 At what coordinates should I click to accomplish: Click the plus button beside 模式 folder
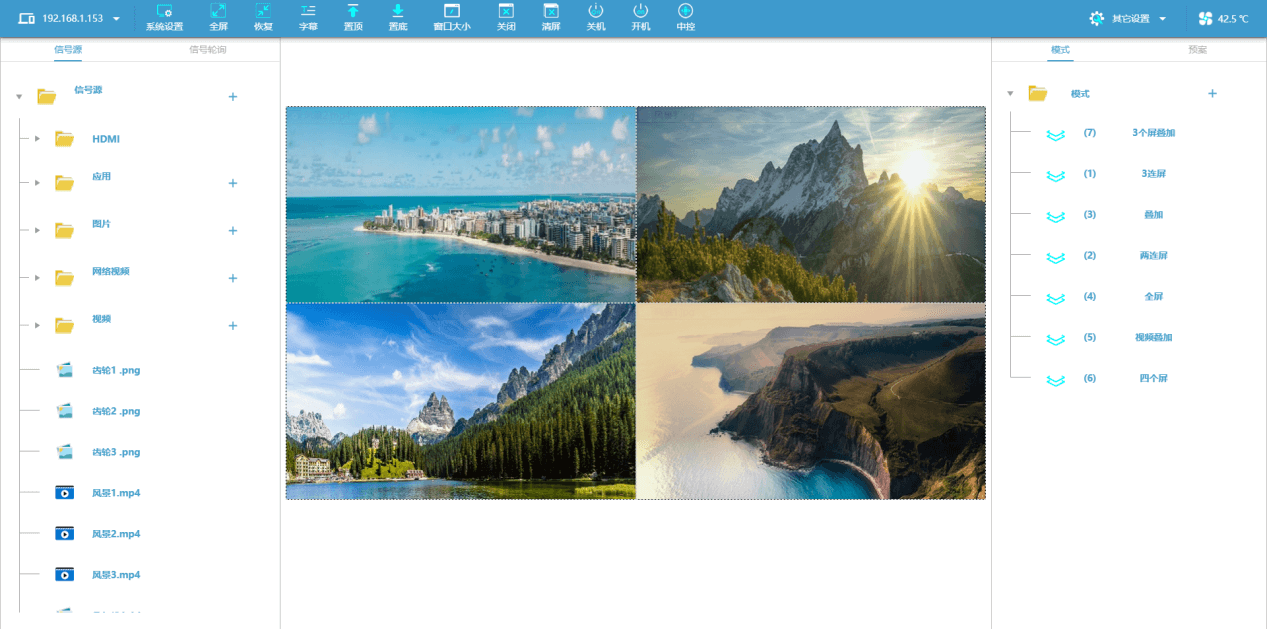pyautogui.click(x=1212, y=94)
